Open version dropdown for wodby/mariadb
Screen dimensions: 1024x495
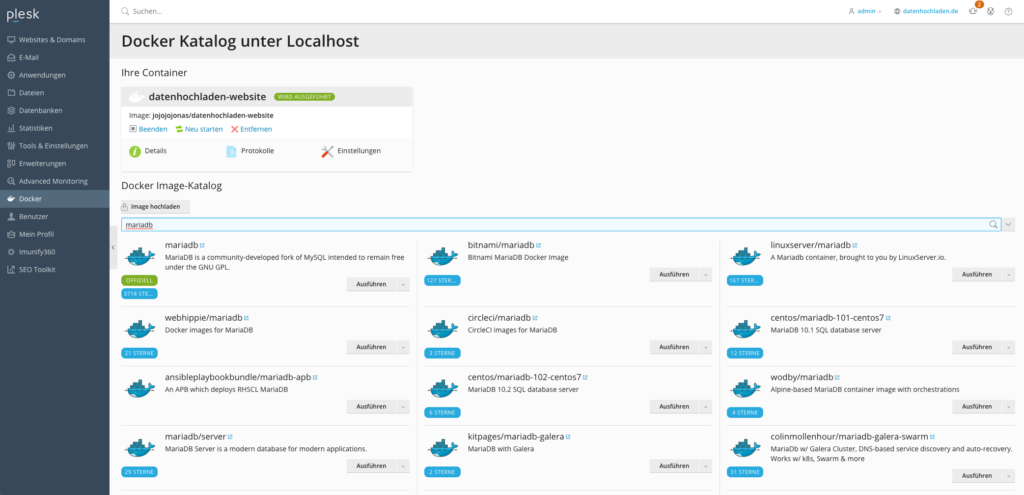tap(1009, 407)
